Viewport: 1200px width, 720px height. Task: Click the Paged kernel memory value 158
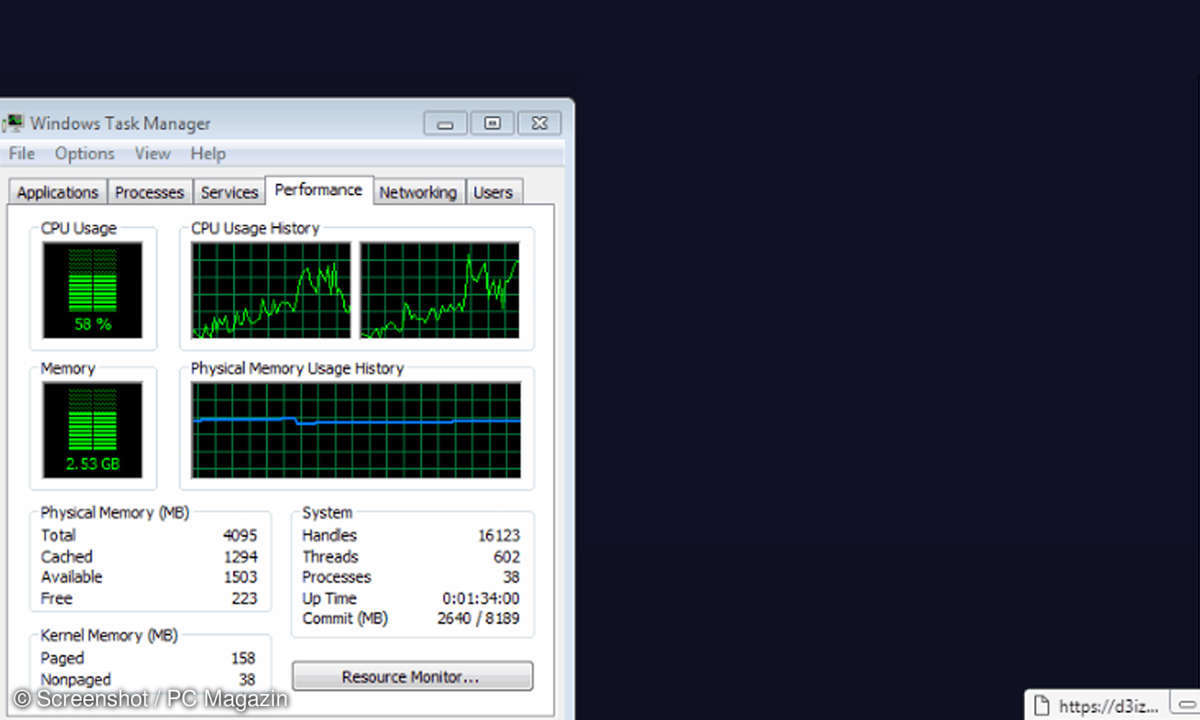click(243, 658)
